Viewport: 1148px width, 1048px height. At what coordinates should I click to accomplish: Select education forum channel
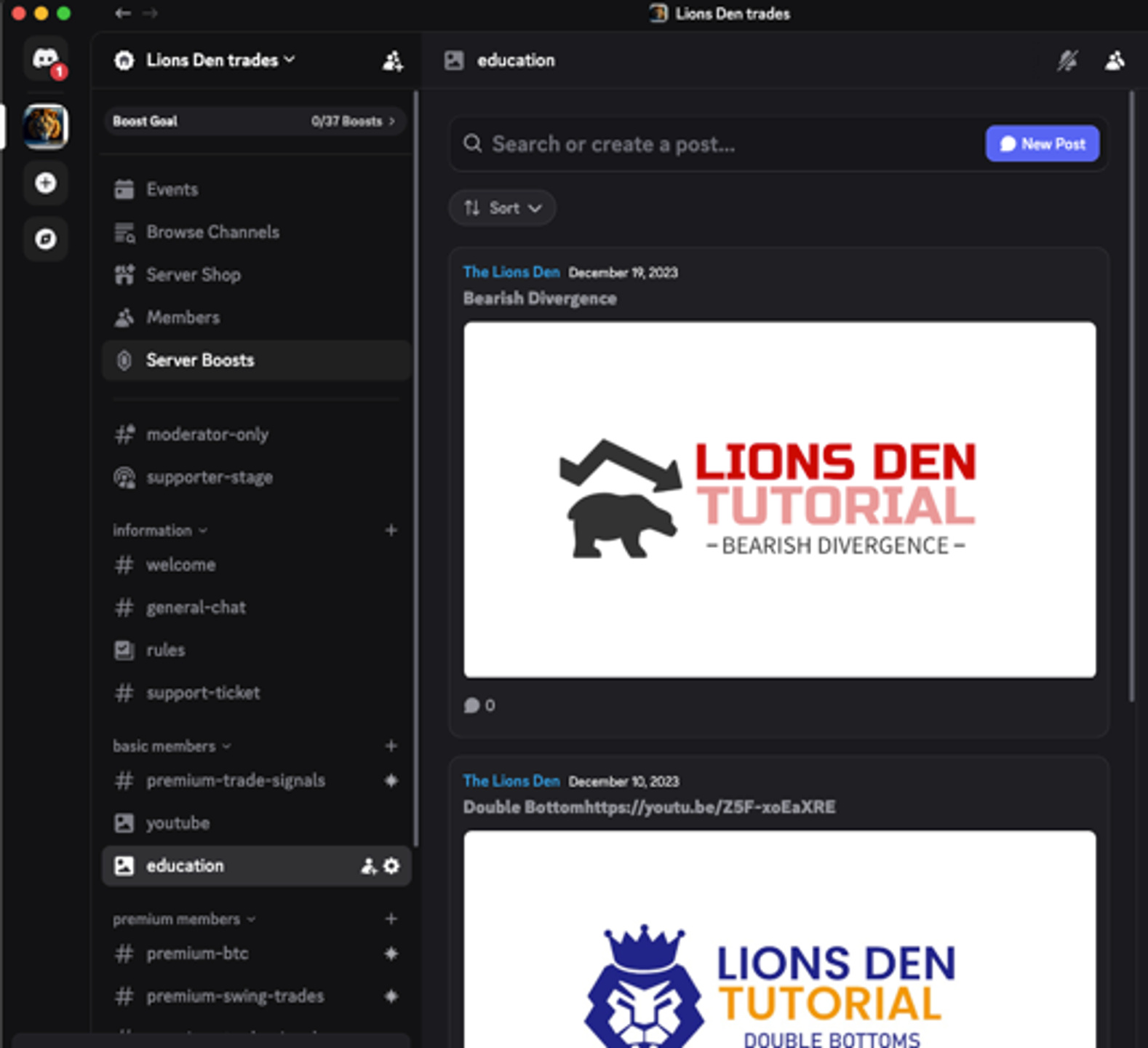[257, 866]
